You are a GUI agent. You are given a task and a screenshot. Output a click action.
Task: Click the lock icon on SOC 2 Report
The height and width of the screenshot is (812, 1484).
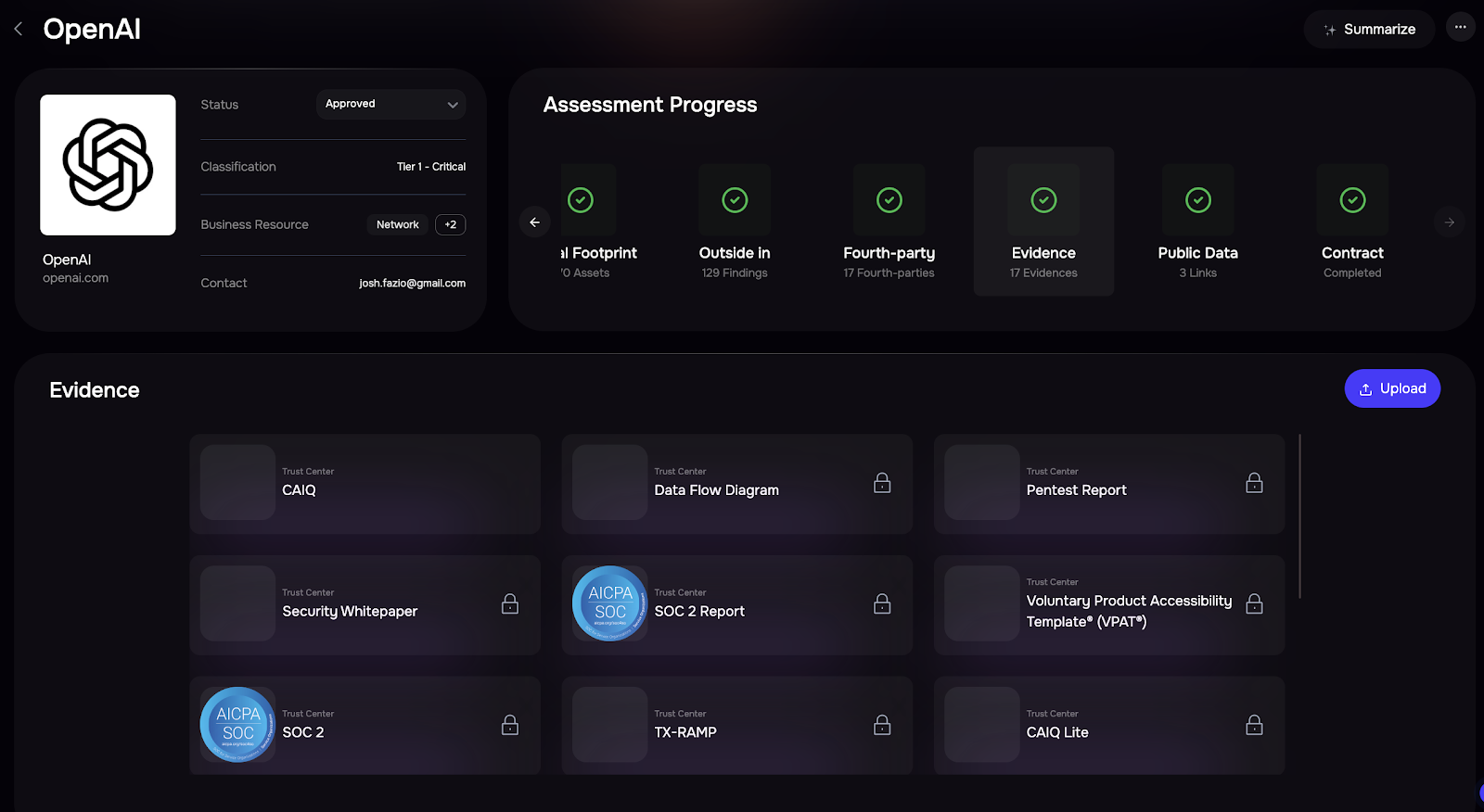pos(882,604)
